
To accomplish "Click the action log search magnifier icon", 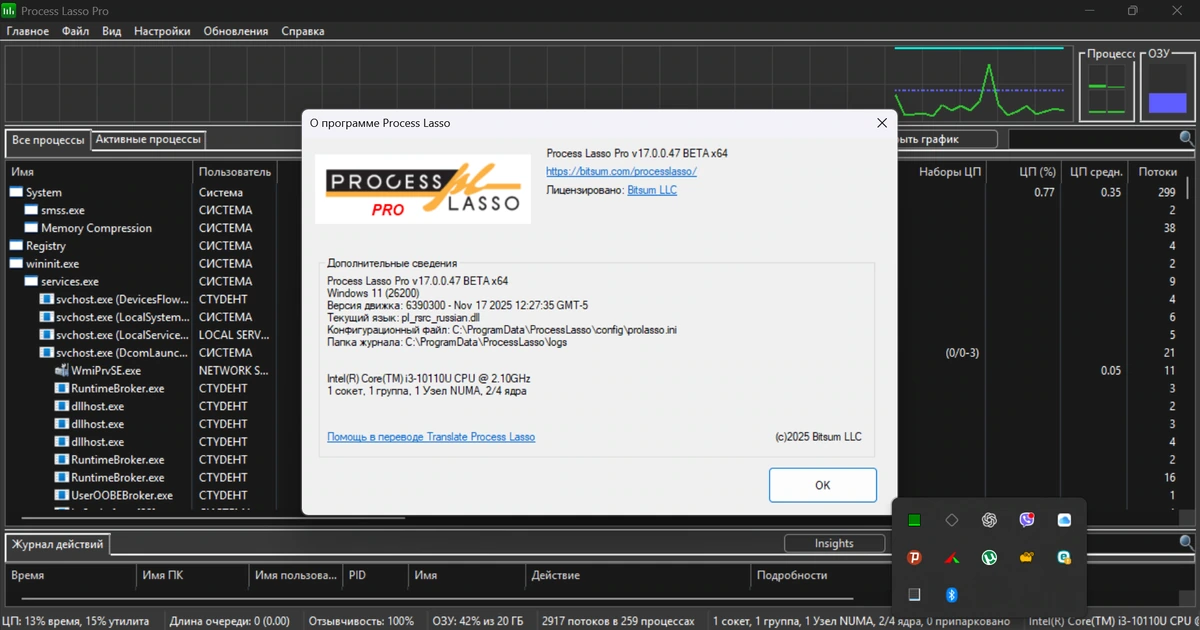I will 1186,542.
